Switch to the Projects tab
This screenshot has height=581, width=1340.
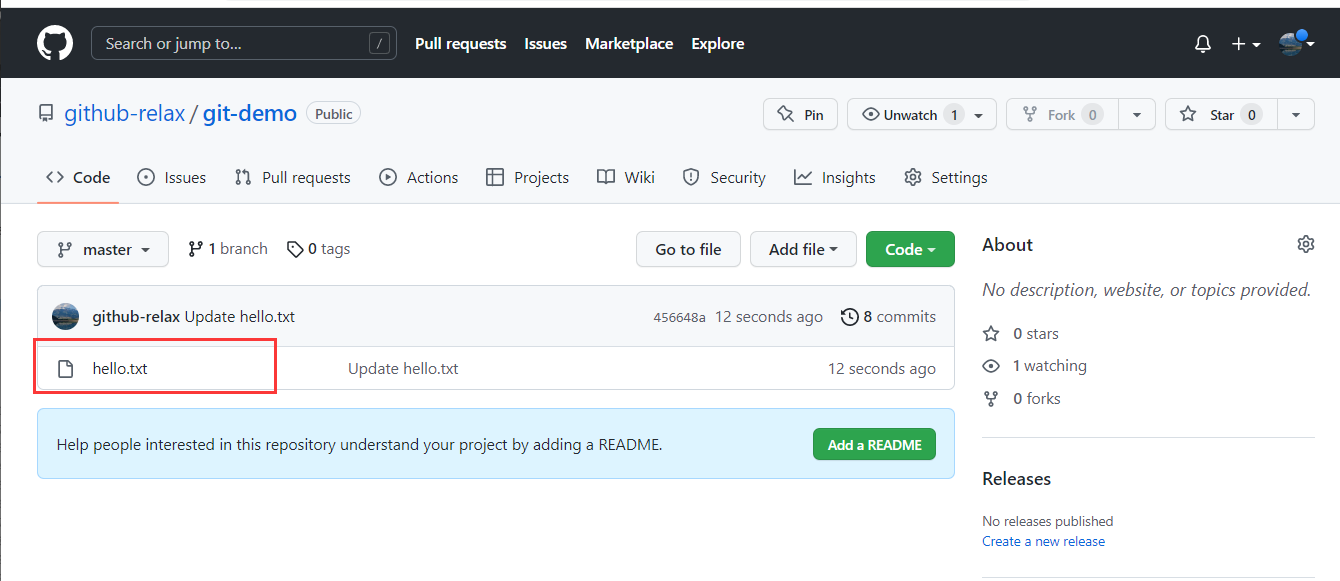tap(527, 177)
